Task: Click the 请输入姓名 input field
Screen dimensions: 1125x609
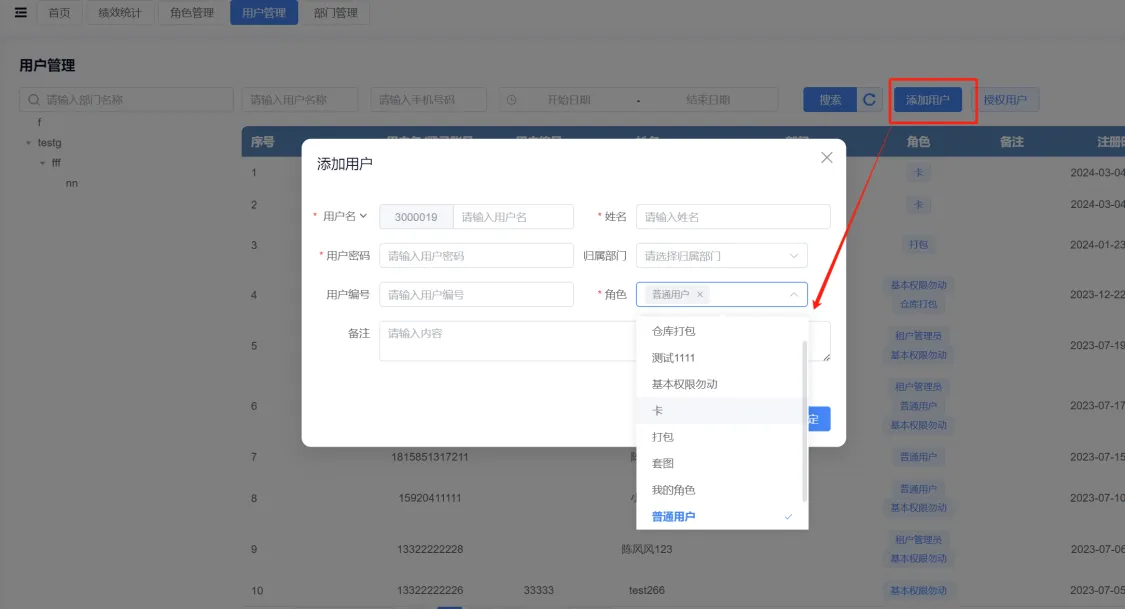Action: [x=732, y=217]
